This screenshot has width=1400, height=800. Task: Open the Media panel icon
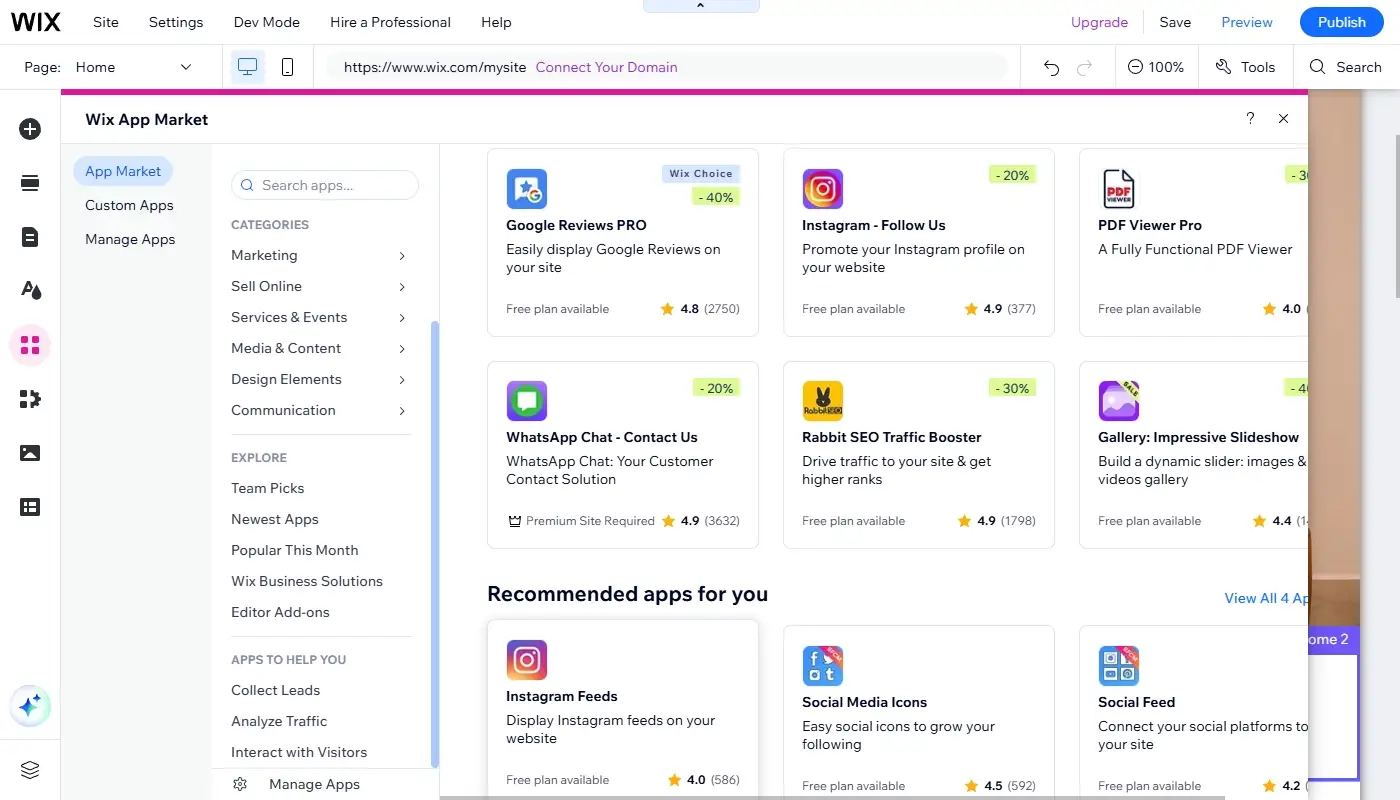coord(30,452)
